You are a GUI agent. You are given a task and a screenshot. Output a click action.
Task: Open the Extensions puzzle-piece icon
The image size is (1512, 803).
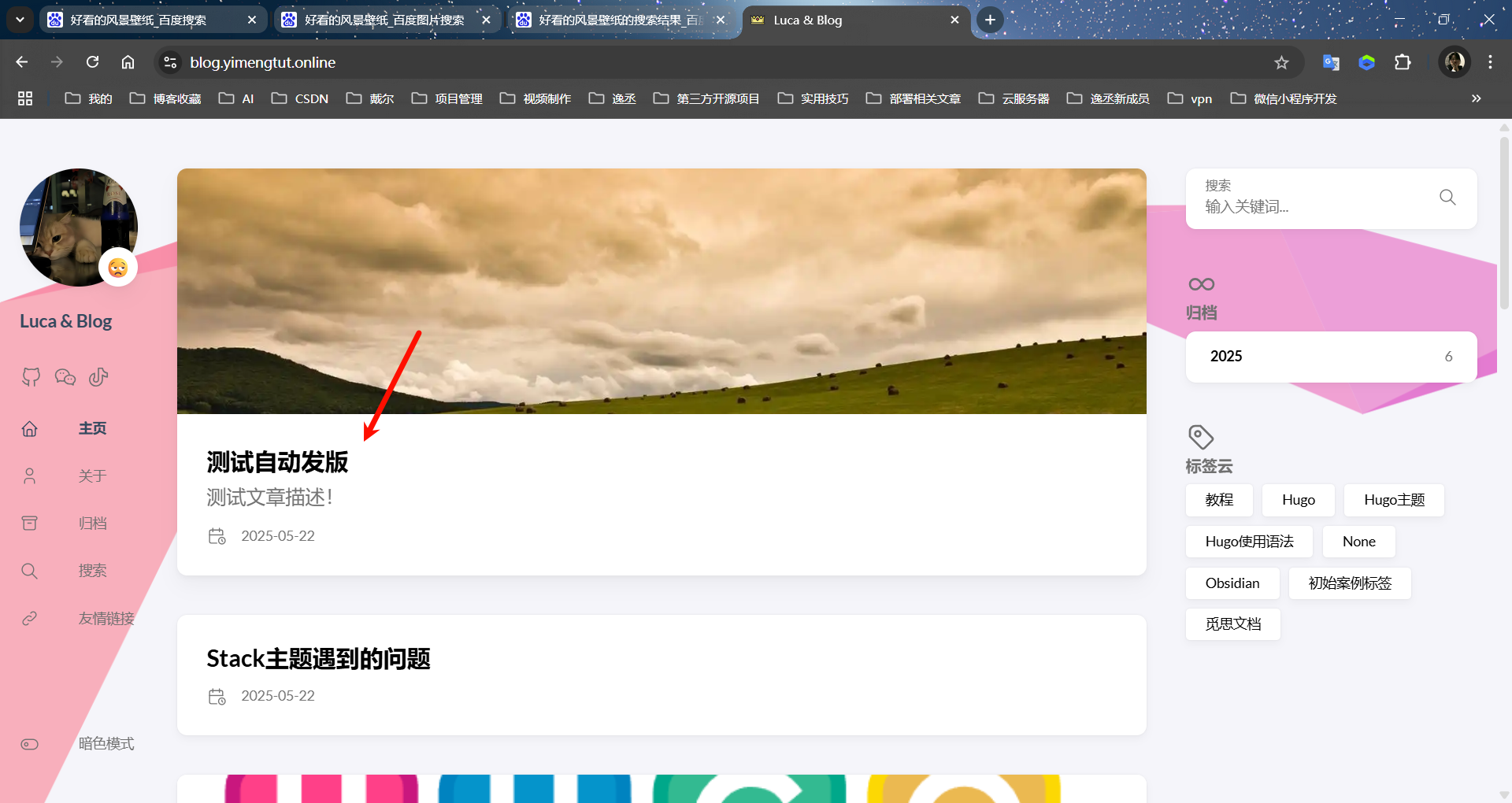tap(1403, 62)
